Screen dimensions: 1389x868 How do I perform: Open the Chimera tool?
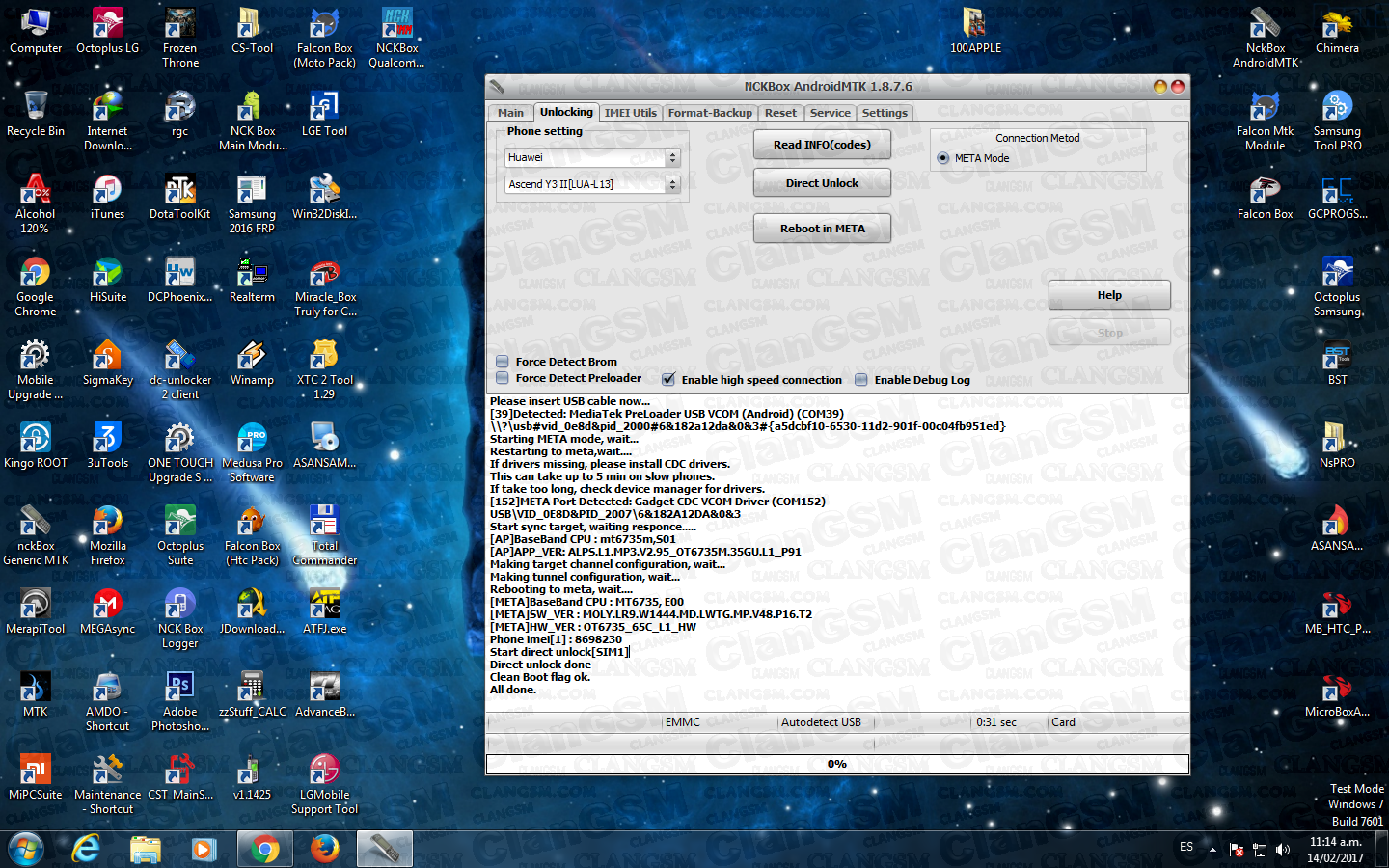click(x=1337, y=29)
